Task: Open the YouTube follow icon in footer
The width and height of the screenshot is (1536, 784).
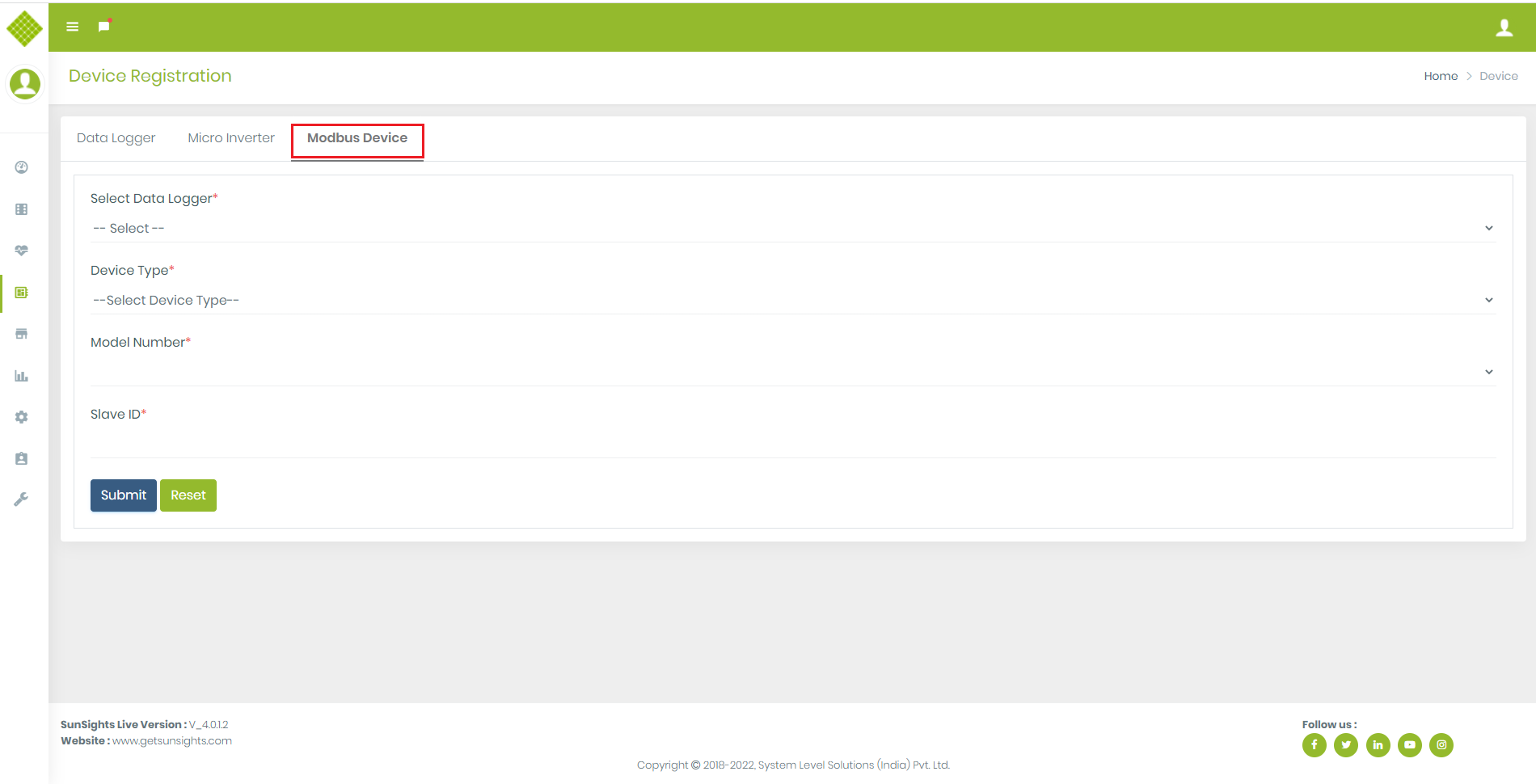Action: (x=1409, y=745)
